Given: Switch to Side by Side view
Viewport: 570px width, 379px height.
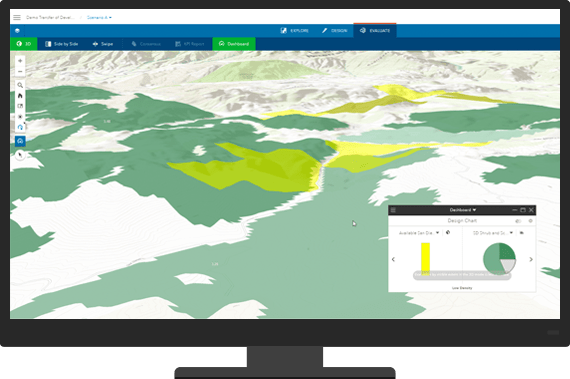Looking at the screenshot, I should point(61,44).
